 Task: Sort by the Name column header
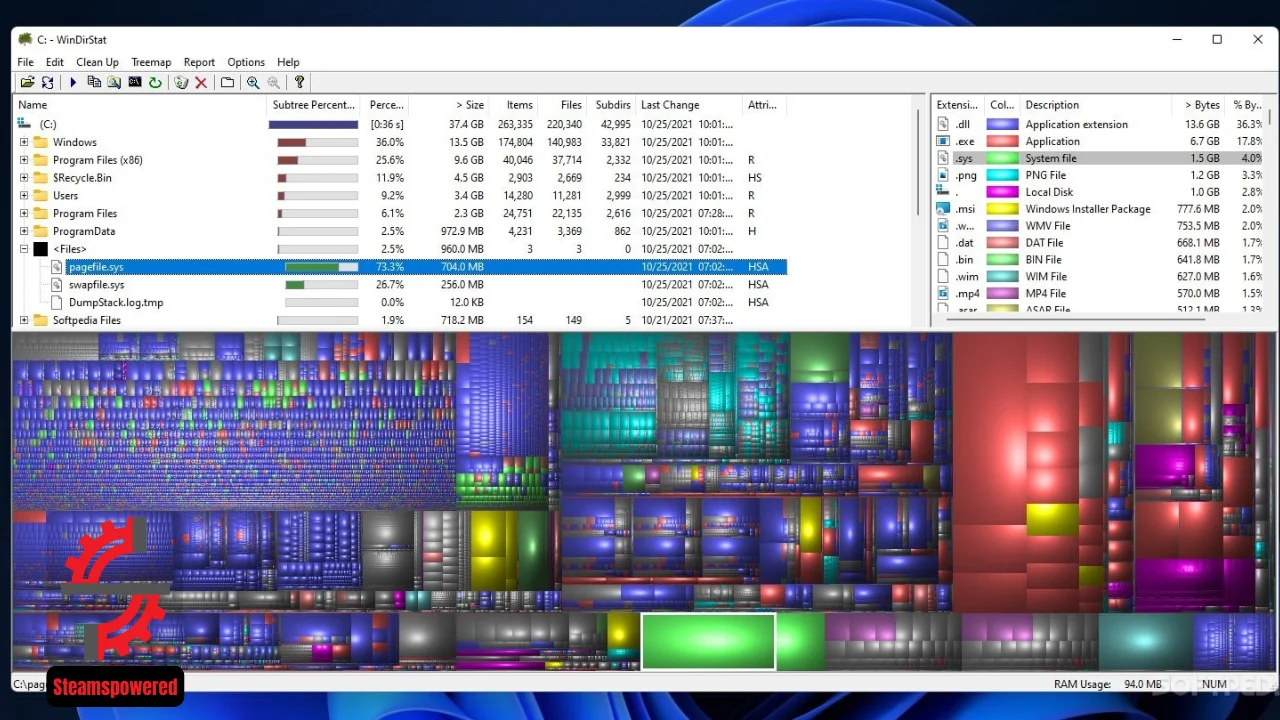tap(140, 104)
